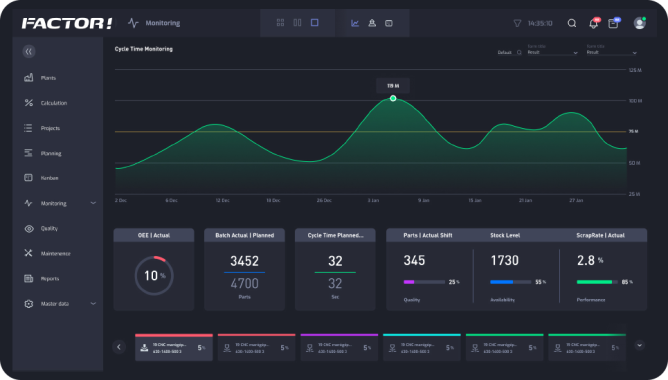This screenshot has height=380, width=668.
Task: Select the Batch Actual | Planned header
Action: tap(245, 235)
